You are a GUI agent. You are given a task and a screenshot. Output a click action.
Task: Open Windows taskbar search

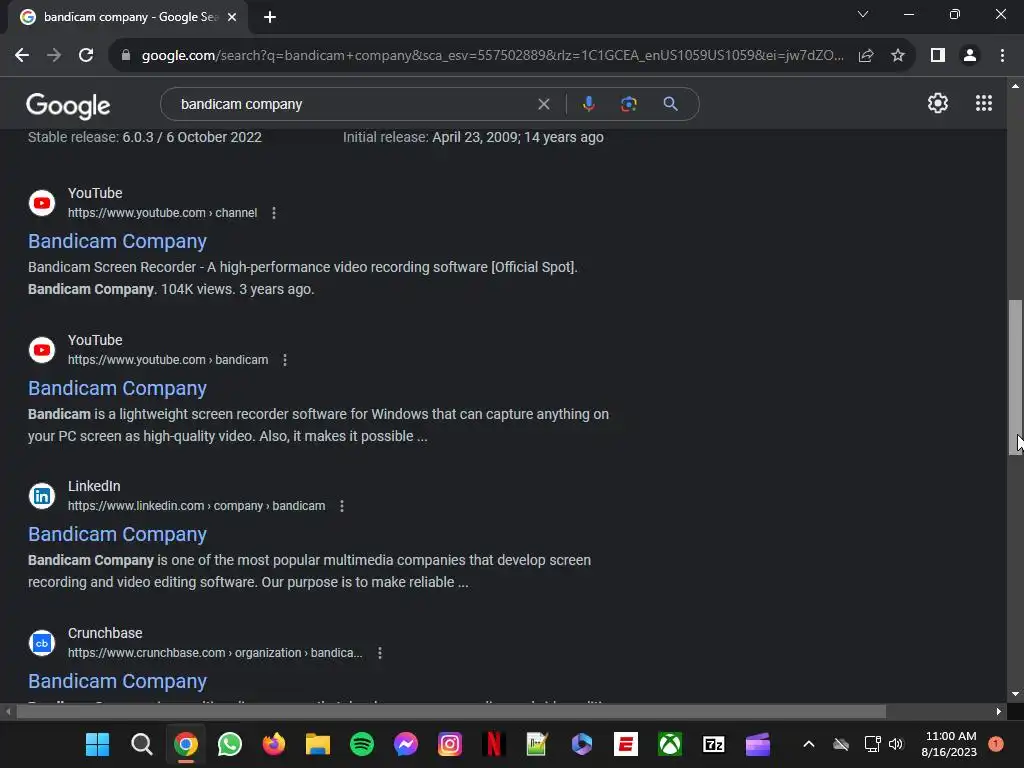[142, 744]
